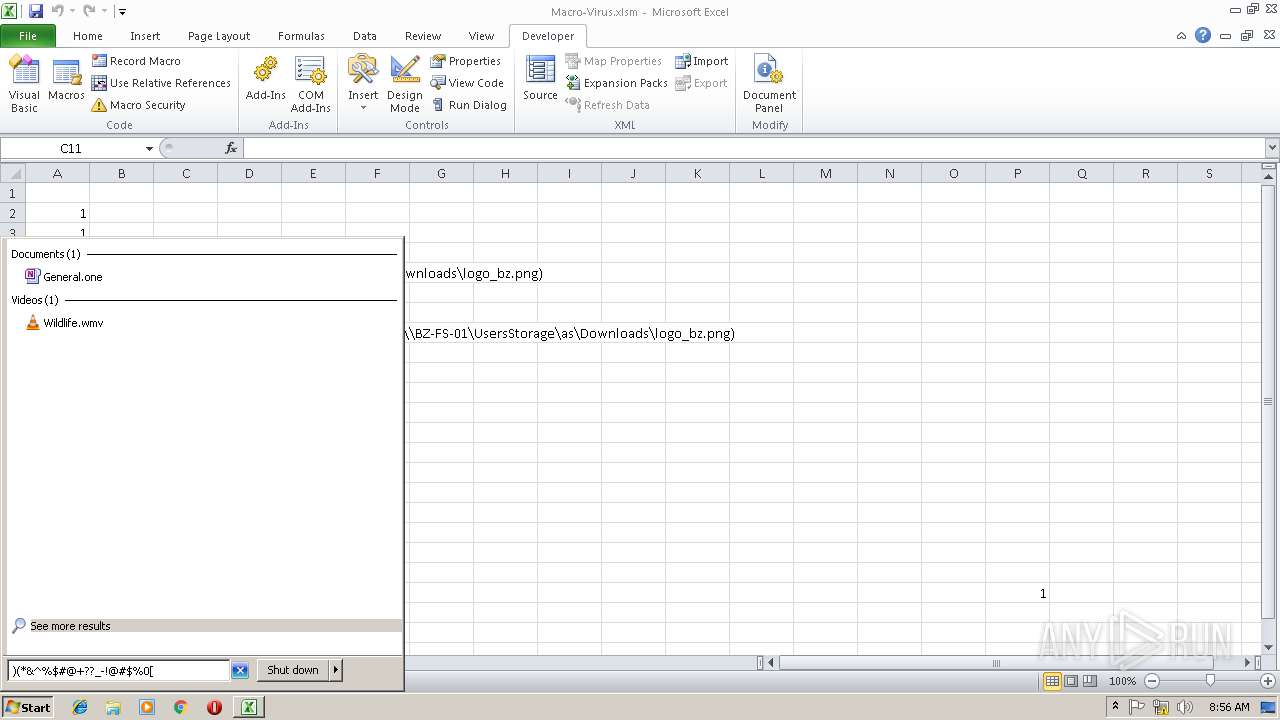Click the clock showing 8:56 AM

[1229, 707]
